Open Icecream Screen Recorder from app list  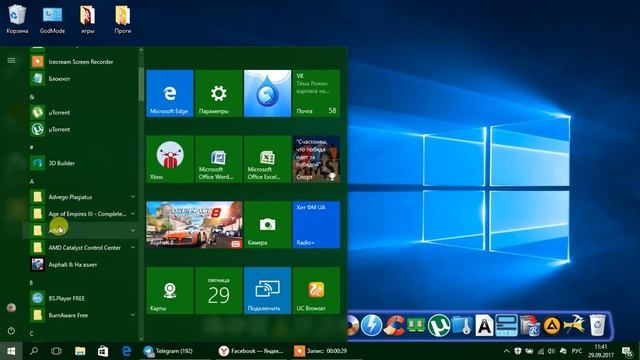pos(81,62)
